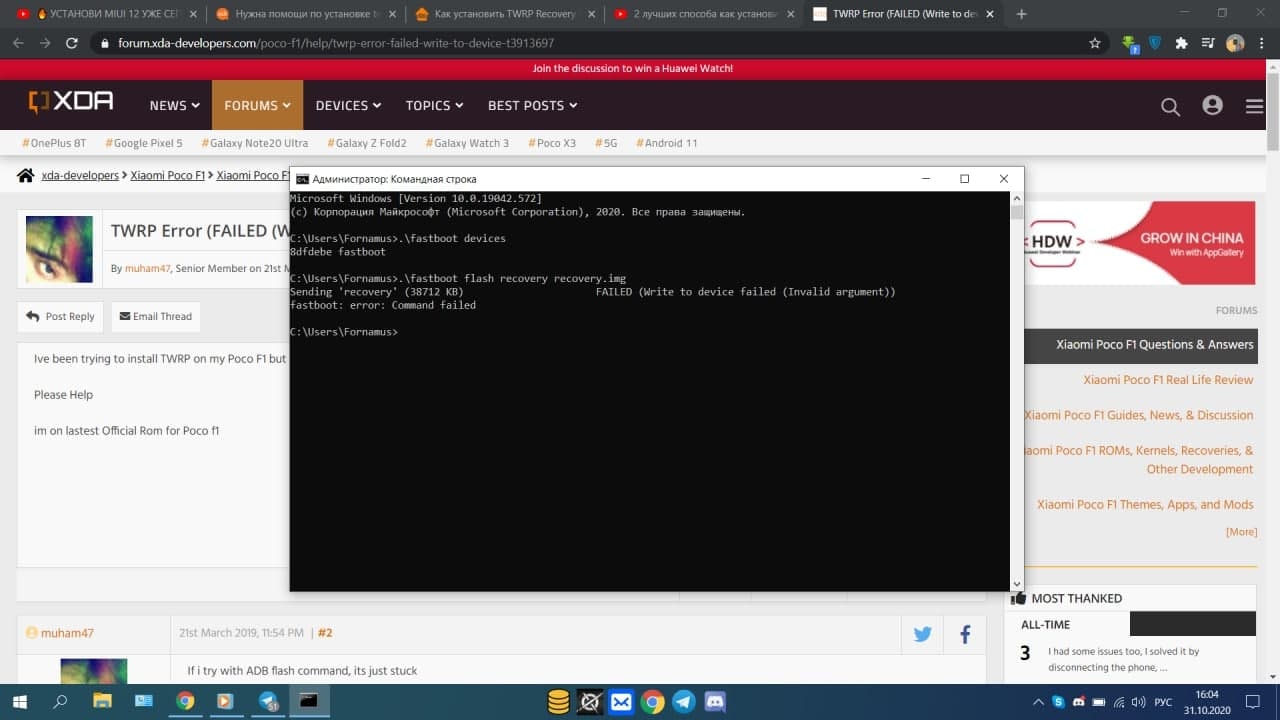1280x720 pixels.
Task: Open post number #2 link
Action: 325,633
